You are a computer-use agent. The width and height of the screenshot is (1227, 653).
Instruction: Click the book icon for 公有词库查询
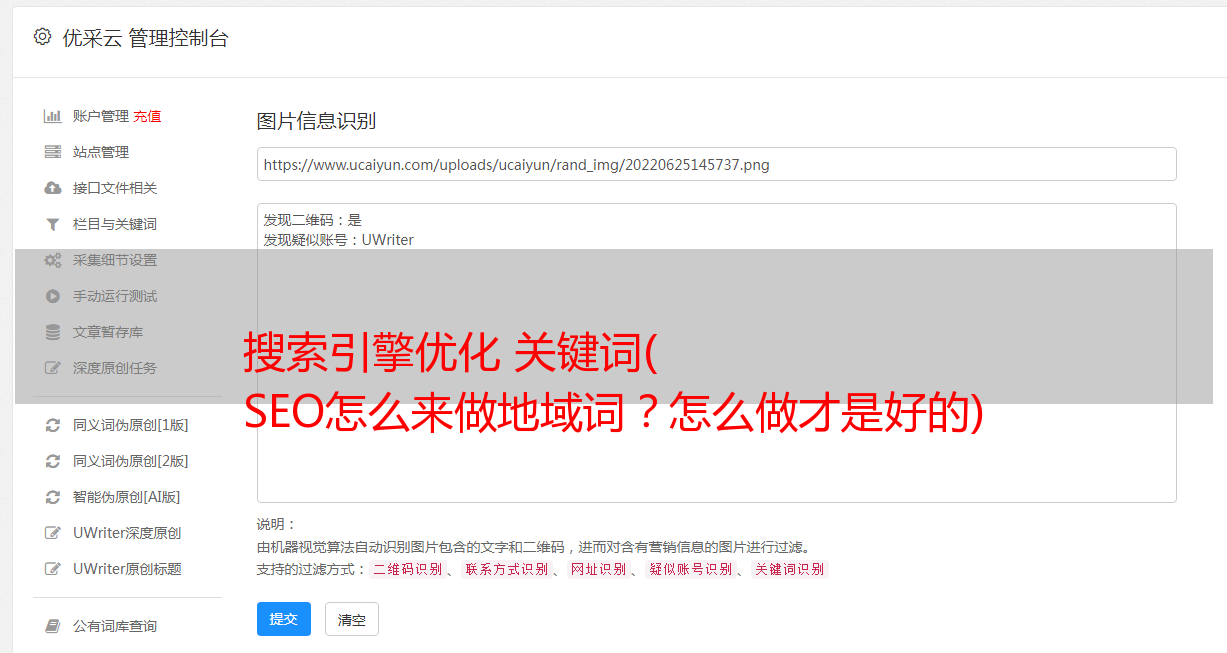(53, 626)
